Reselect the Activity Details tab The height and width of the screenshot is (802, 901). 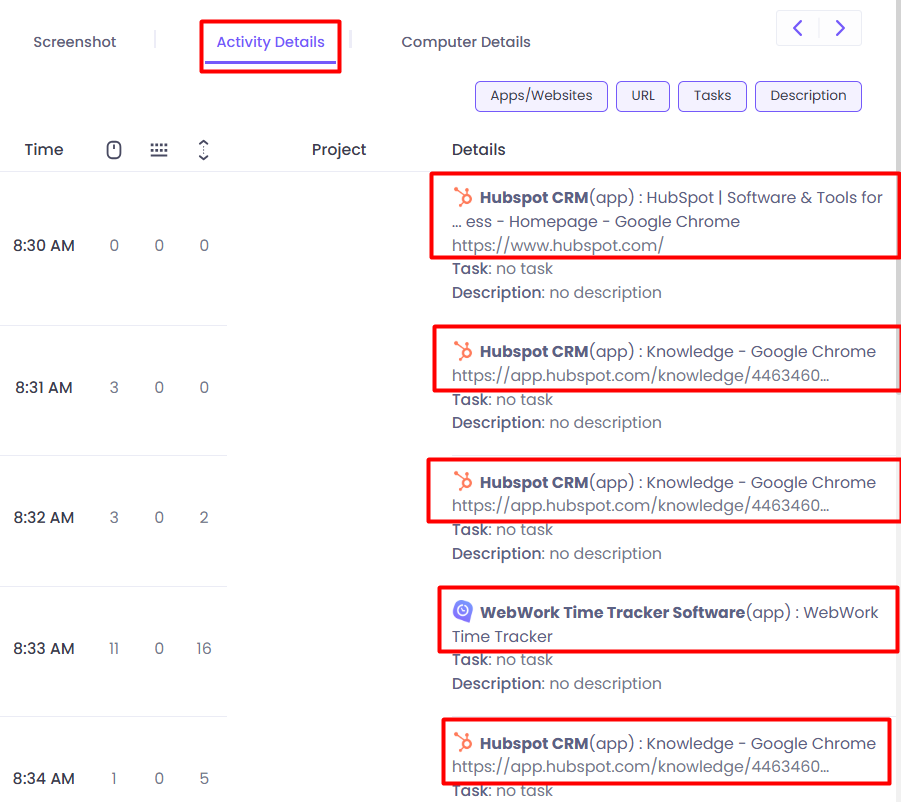270,41
